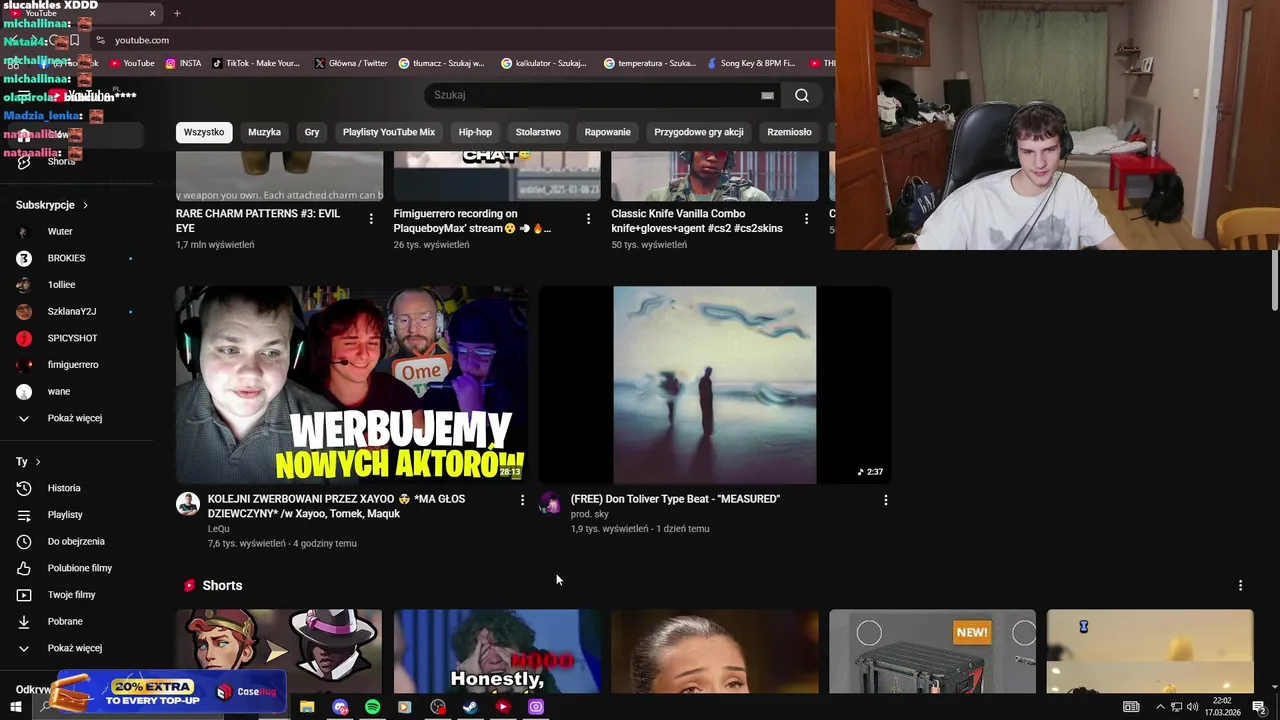Expand 'Pokaż więcej' under subscriptions
1280x720 pixels.
(75, 418)
